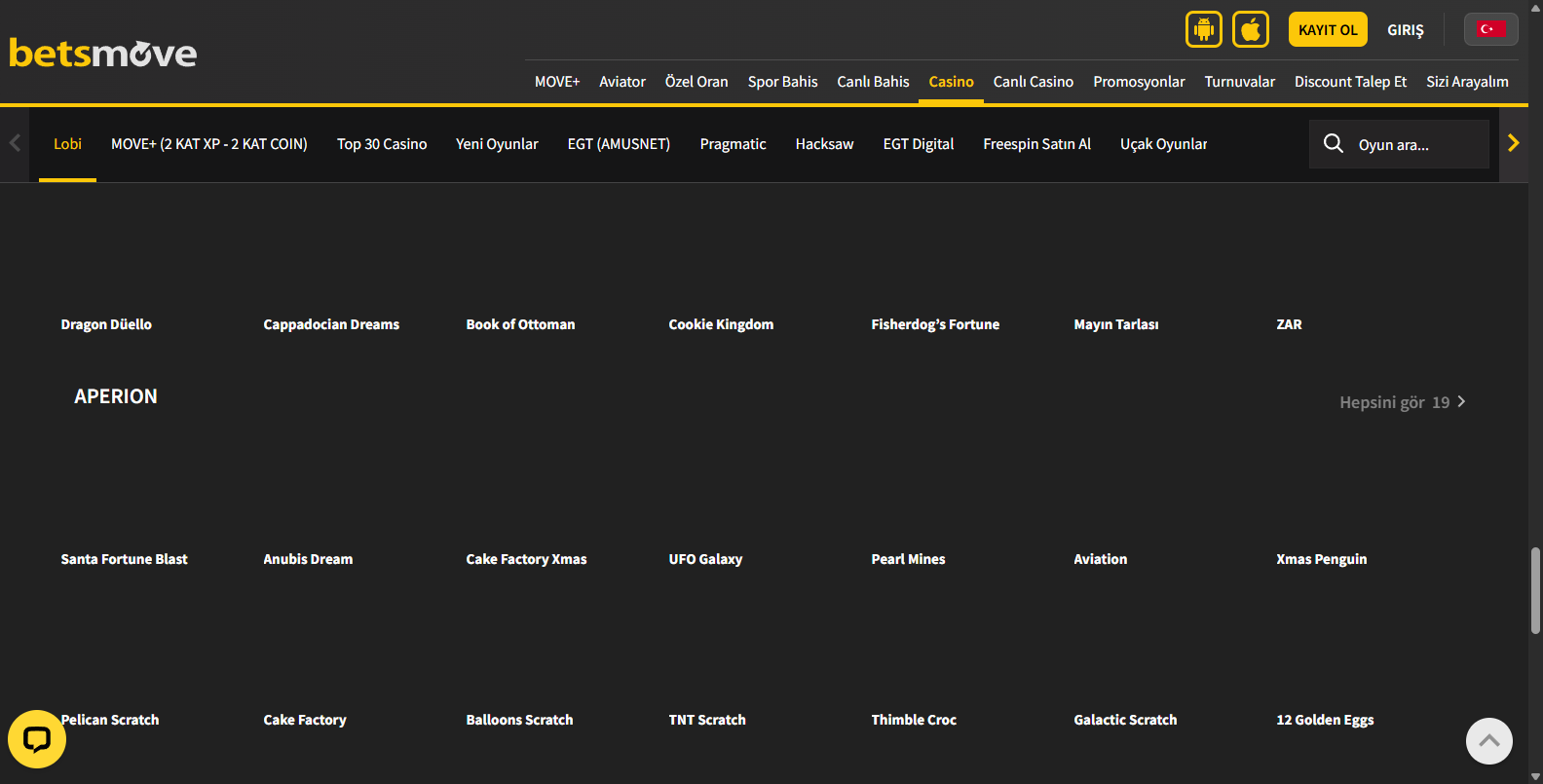Open the live chat bubble icon
Screen dimensions: 1543x784
point(37,739)
